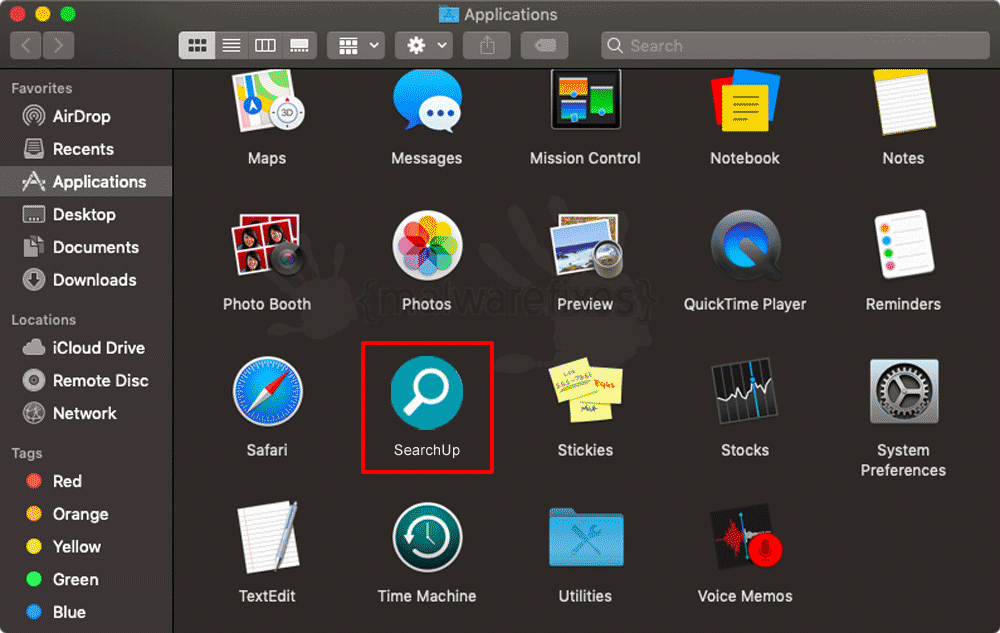
Task: Switch to icon view
Action: click(197, 45)
